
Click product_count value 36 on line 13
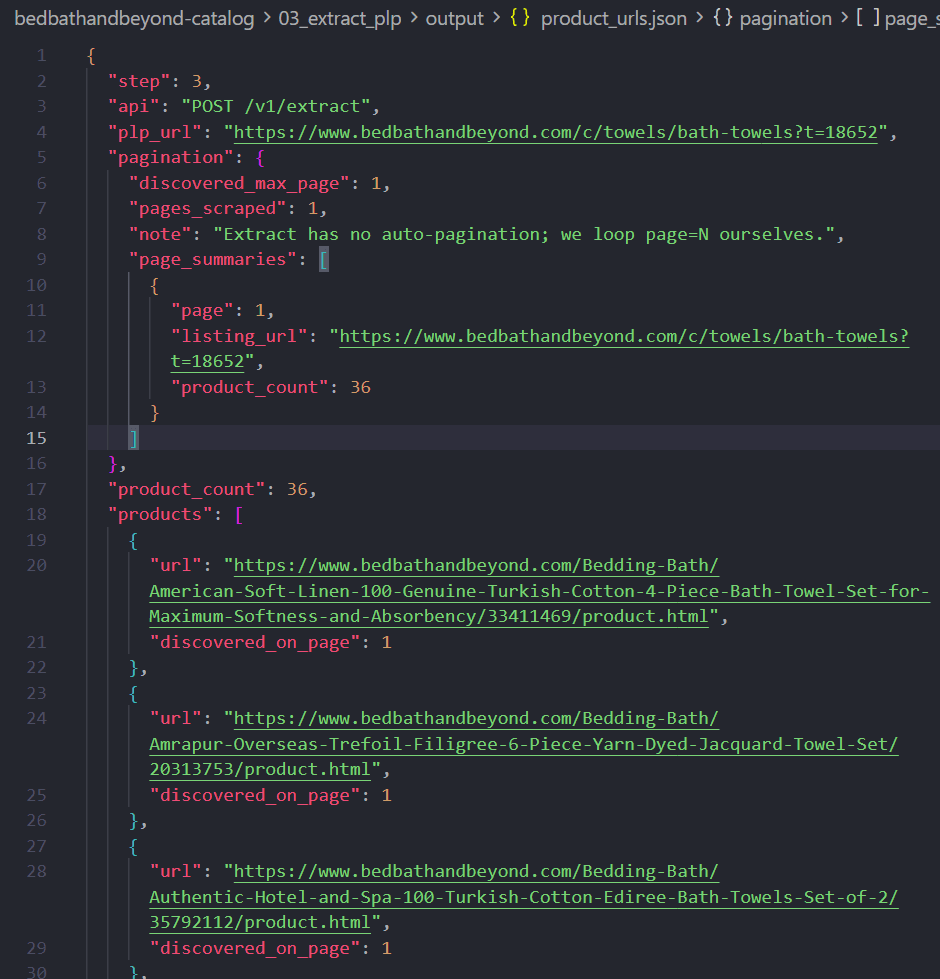[360, 388]
